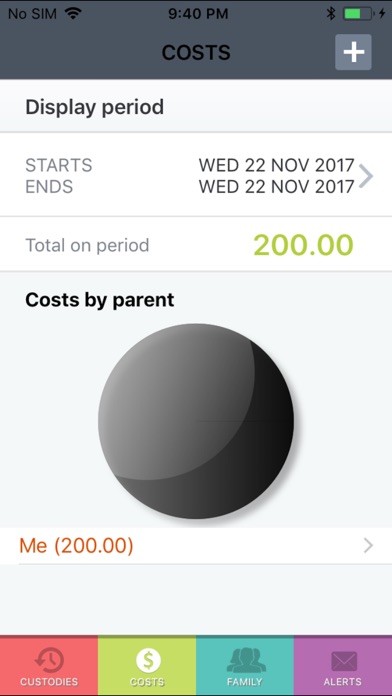Tap the 200.00 total on period

(303, 245)
